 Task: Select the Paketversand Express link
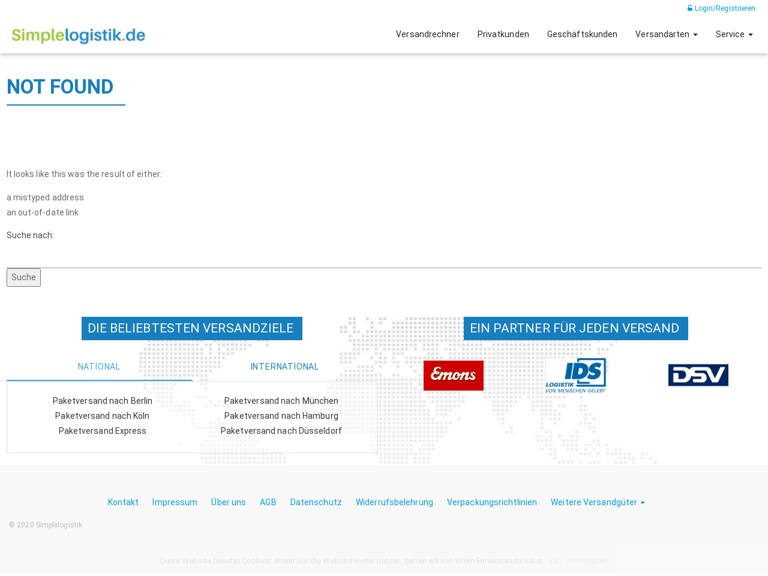(x=102, y=431)
